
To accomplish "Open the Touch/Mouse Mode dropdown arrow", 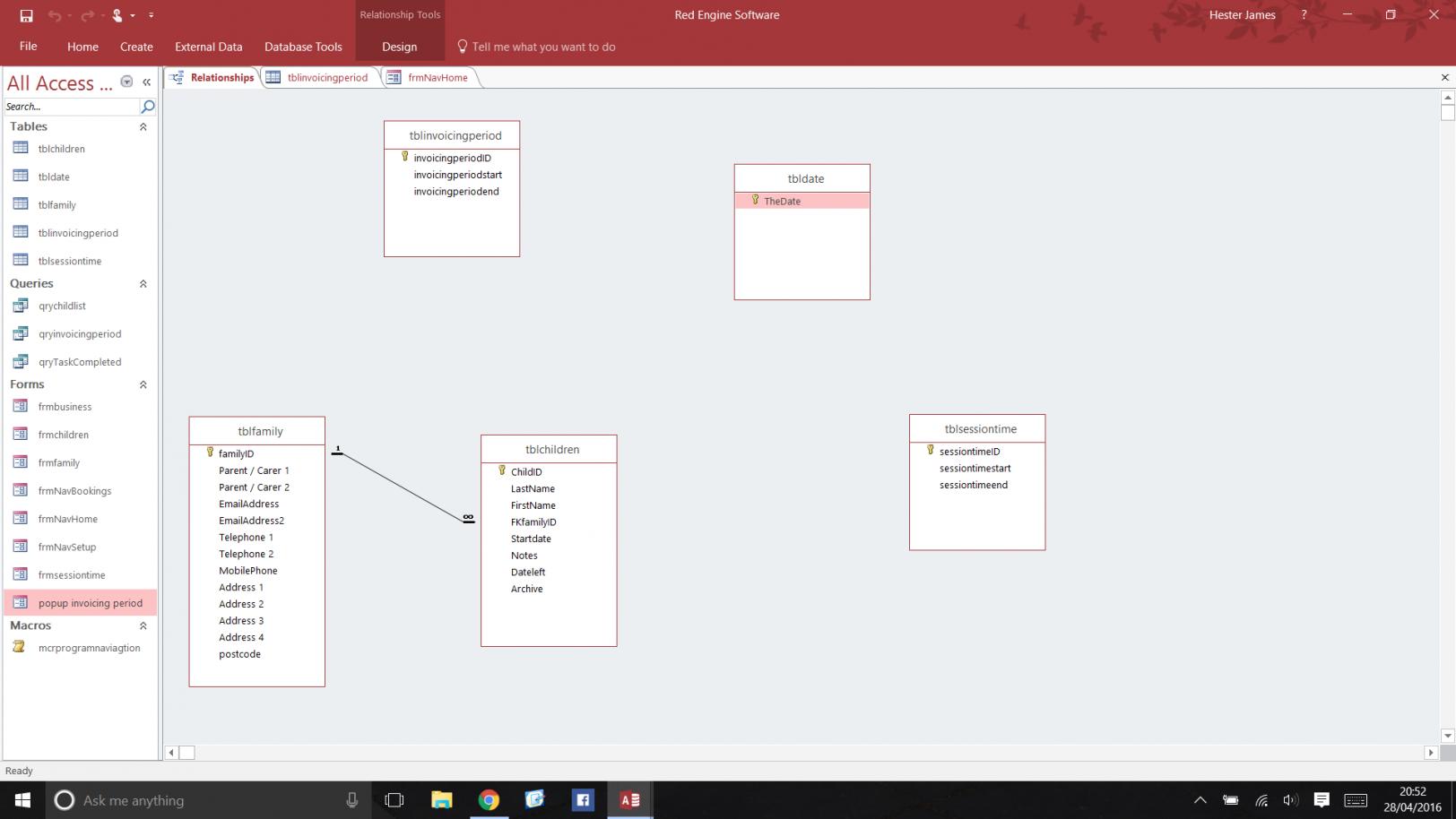I will tap(133, 15).
